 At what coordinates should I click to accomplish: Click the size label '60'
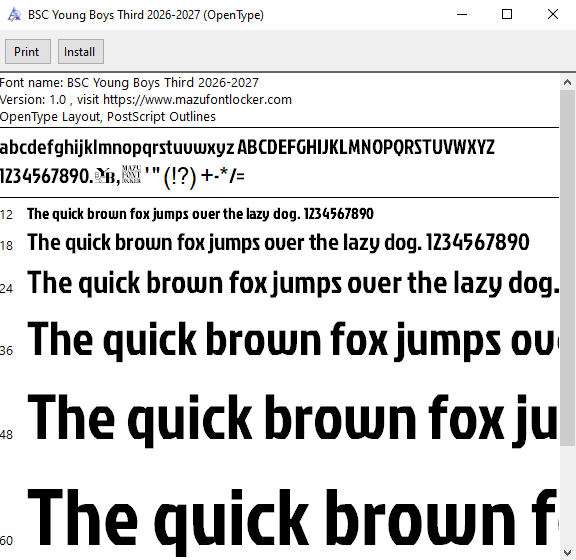pyautogui.click(x=7, y=541)
